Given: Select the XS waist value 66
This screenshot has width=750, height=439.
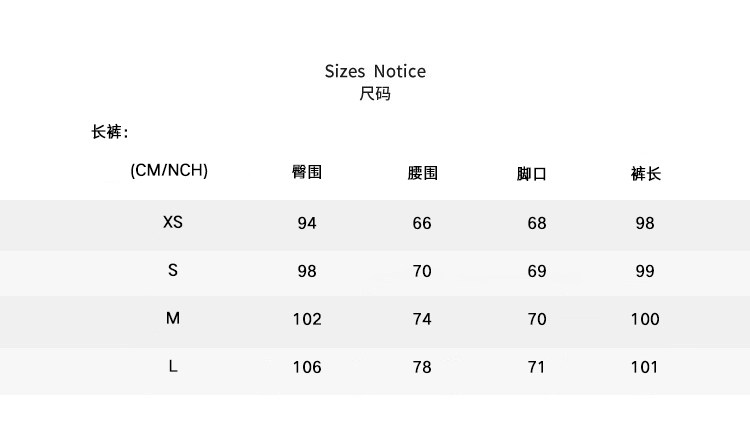Looking at the screenshot, I should [x=422, y=223].
